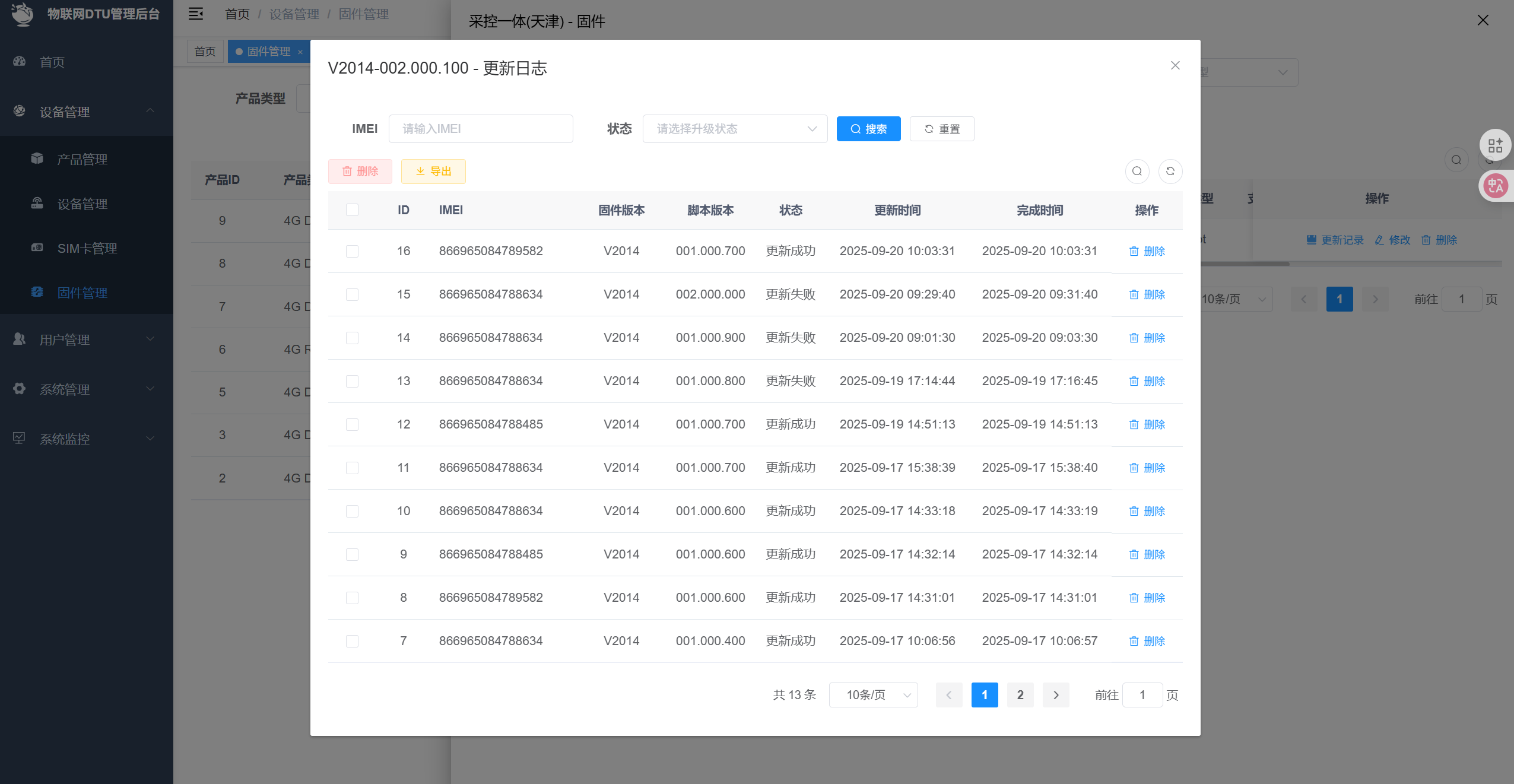Check the box for row ID 12

[352, 424]
